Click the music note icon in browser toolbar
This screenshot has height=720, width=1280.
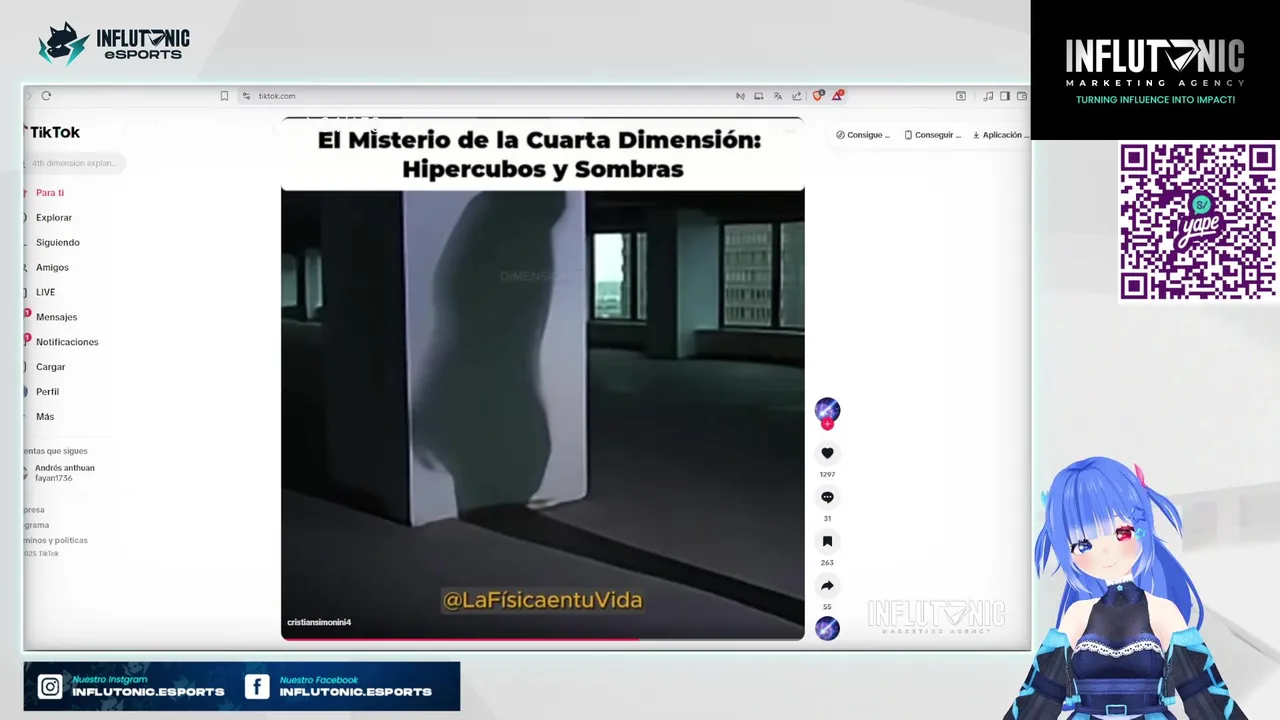(988, 96)
